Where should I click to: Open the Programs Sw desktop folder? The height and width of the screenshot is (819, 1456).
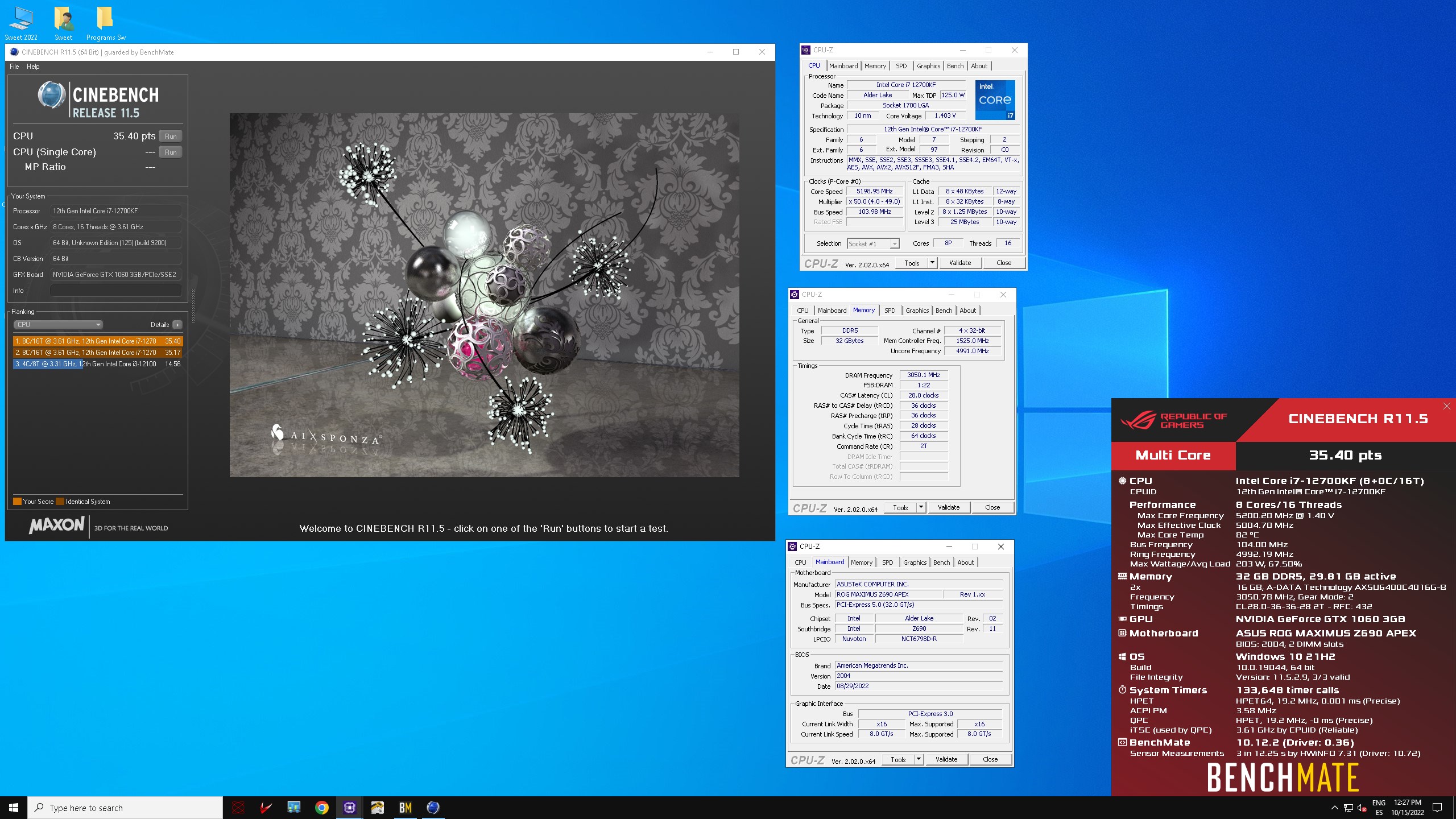(x=106, y=23)
